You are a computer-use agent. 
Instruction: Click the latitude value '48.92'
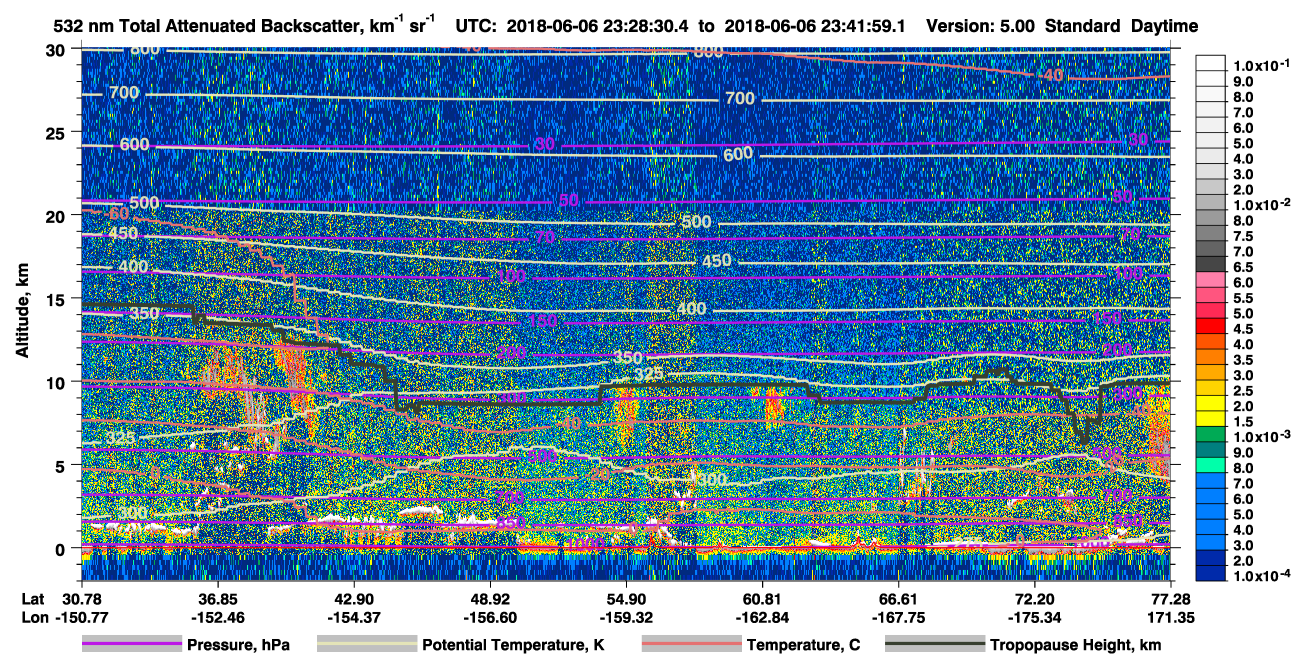(x=490, y=598)
